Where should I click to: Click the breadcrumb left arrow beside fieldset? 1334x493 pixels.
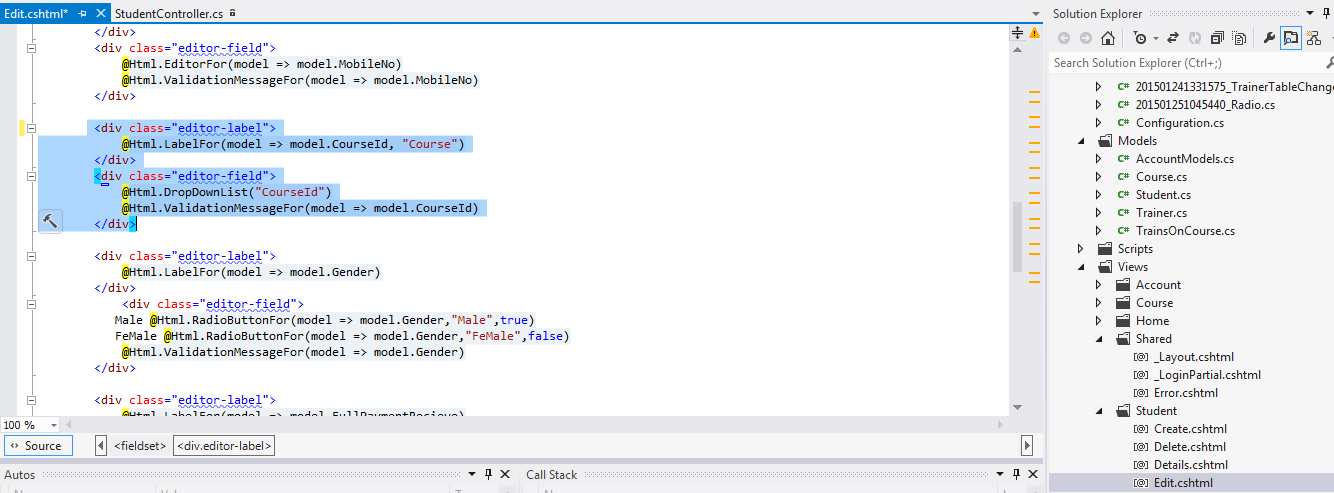tap(101, 446)
